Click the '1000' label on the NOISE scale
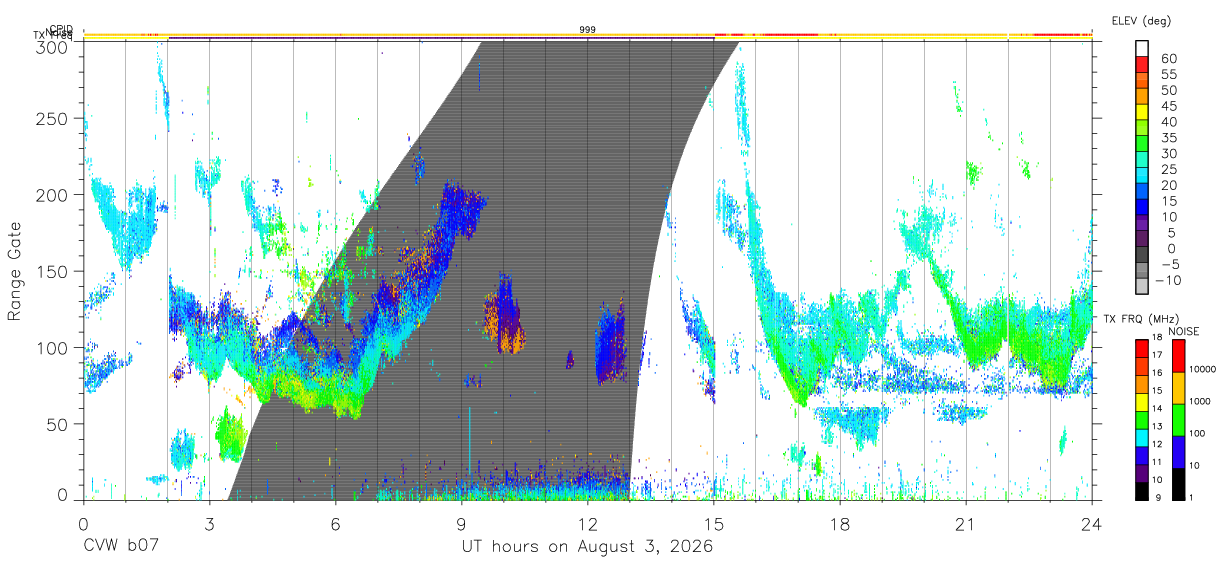Viewport: 1228px width, 567px height. tap(1199, 402)
